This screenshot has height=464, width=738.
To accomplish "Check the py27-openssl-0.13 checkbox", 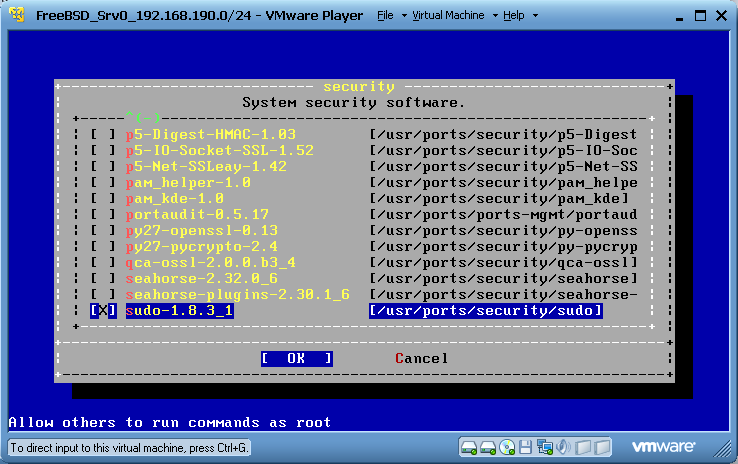I will click(103, 231).
